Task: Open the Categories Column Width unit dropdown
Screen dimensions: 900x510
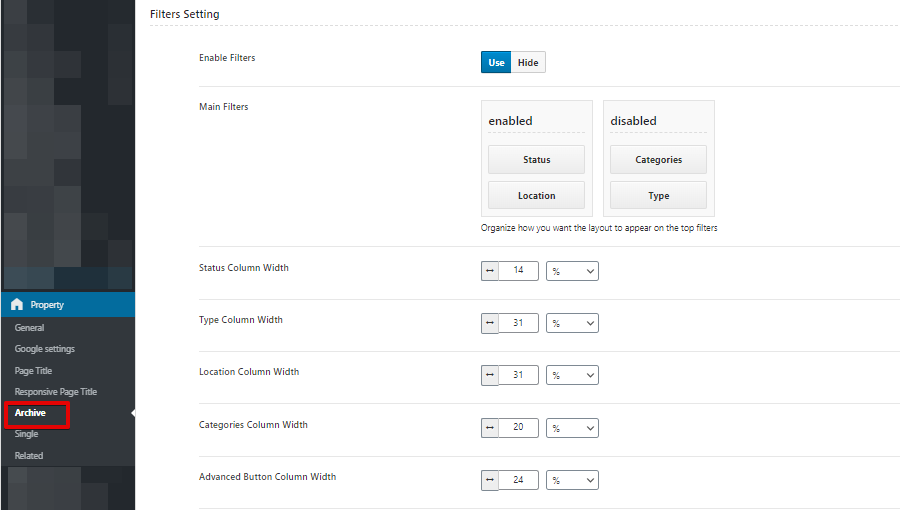Action: coord(572,428)
